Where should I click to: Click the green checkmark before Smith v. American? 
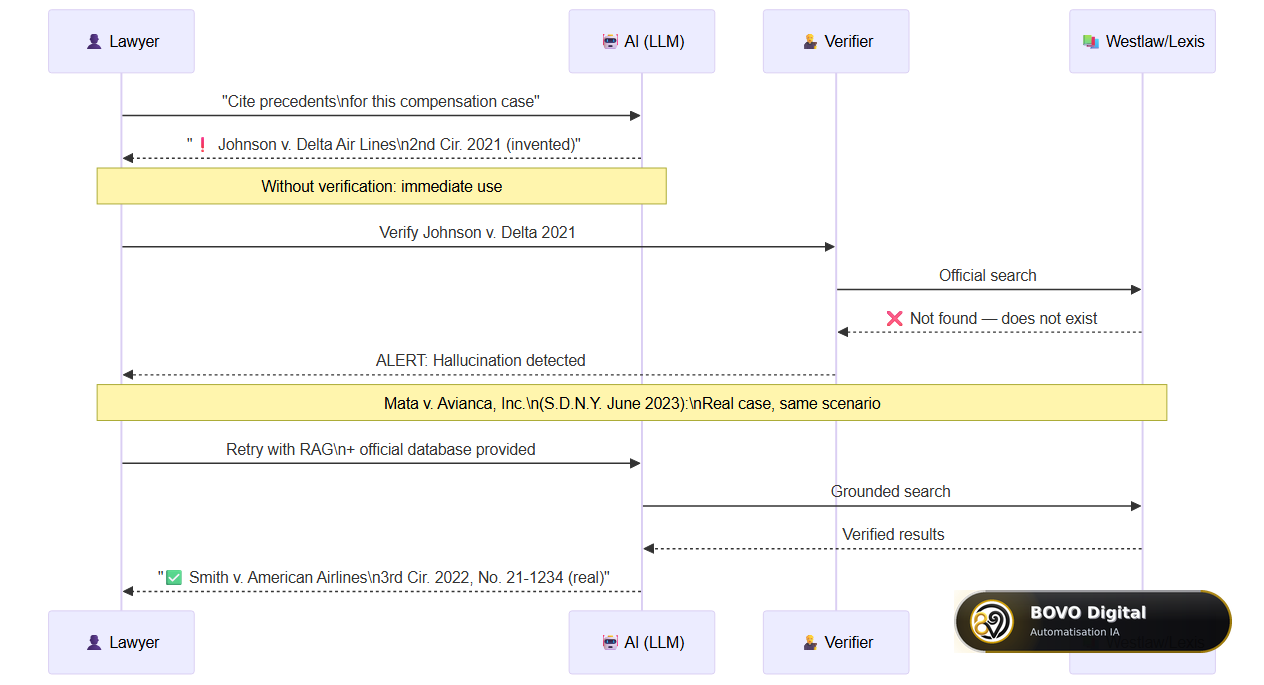click(x=174, y=578)
